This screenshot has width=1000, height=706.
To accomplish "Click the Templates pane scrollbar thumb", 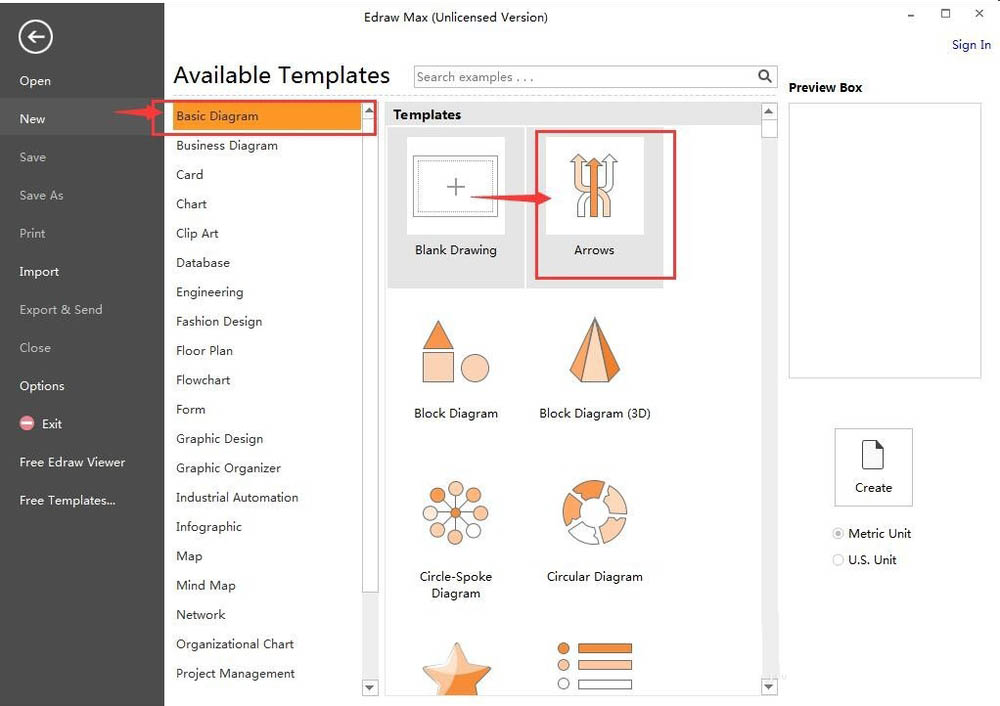I will pyautogui.click(x=769, y=129).
